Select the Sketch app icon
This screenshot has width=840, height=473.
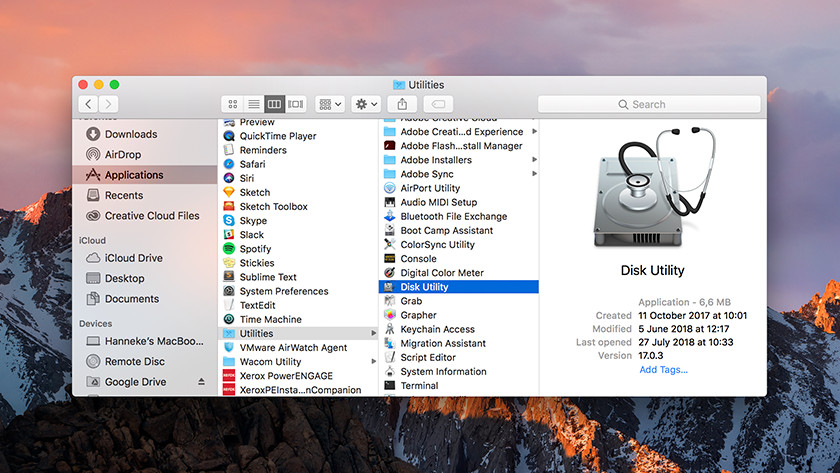[229, 192]
